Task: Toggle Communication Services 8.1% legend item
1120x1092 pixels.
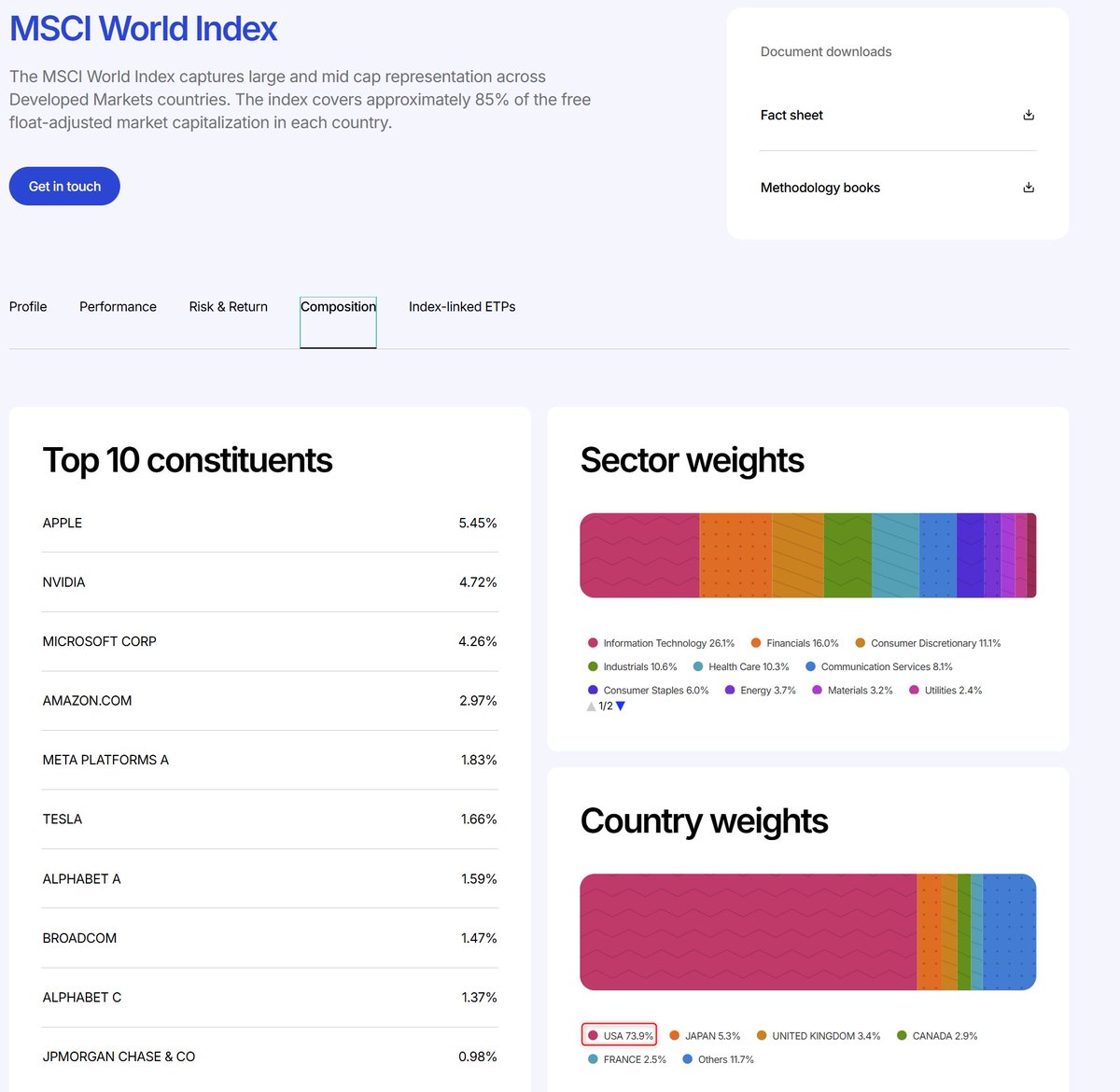Action: pos(878,666)
